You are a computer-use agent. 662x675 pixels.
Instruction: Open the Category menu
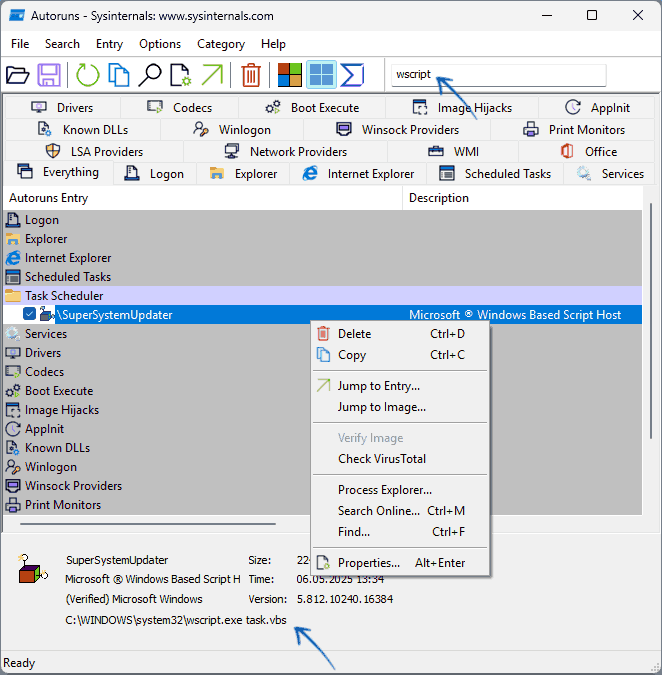[221, 44]
